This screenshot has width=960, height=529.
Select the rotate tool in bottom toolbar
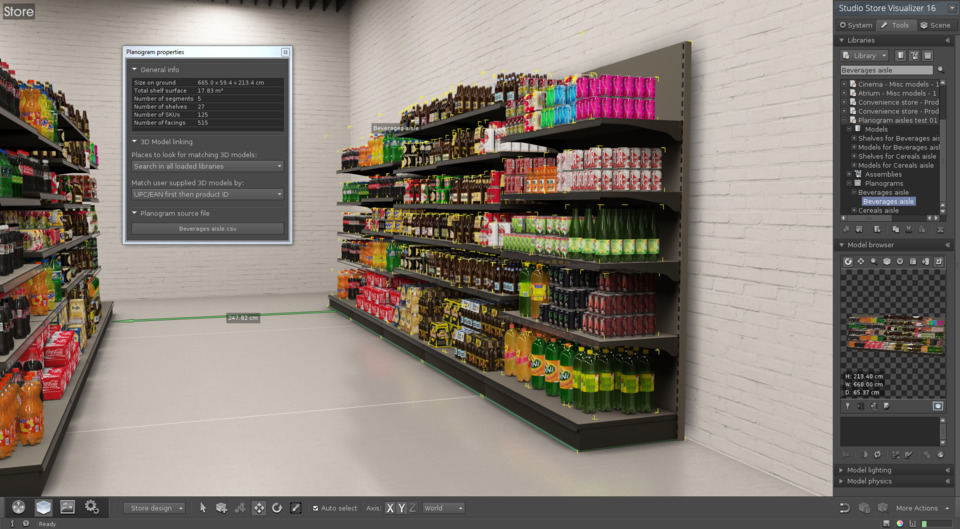point(277,508)
